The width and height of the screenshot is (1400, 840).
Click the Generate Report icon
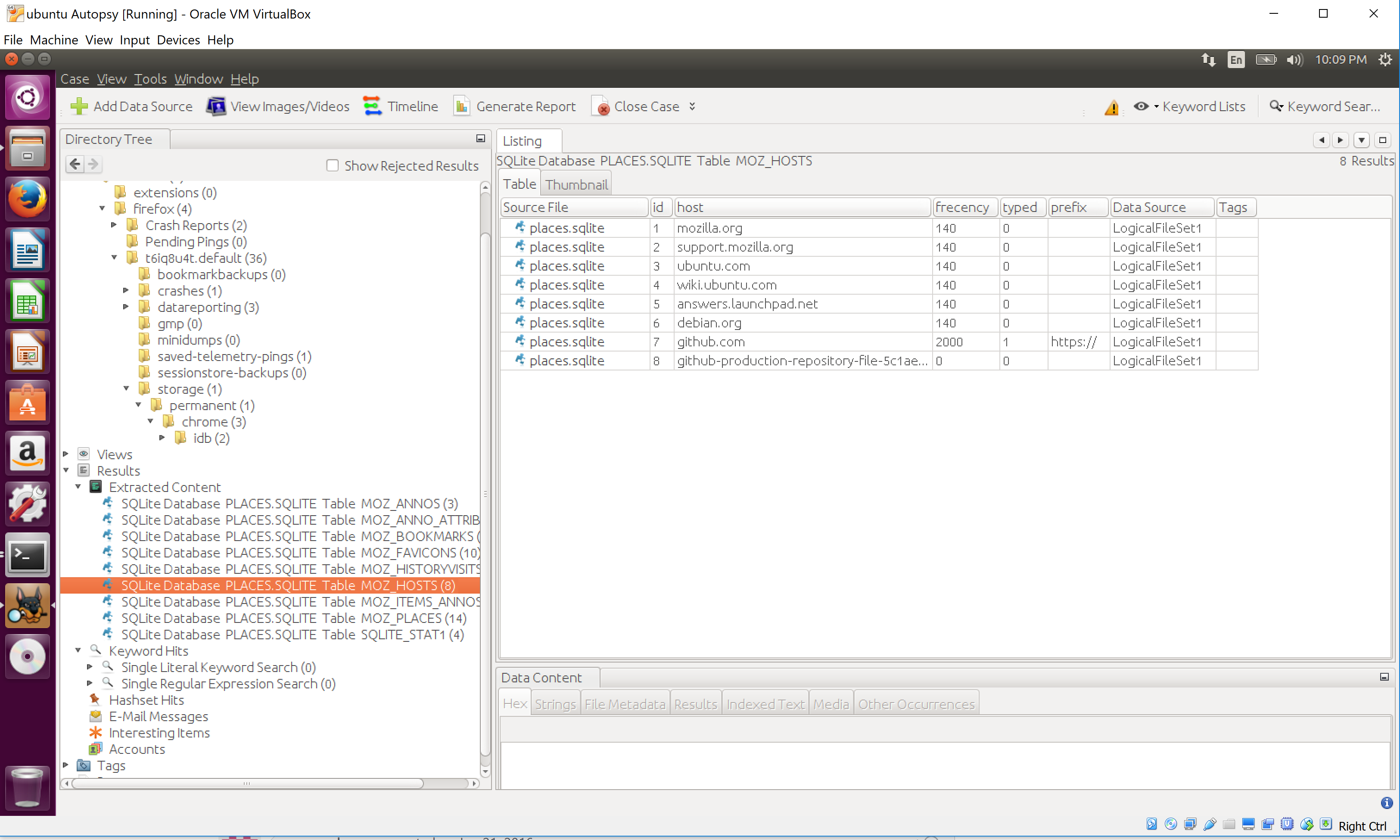pyautogui.click(x=461, y=106)
